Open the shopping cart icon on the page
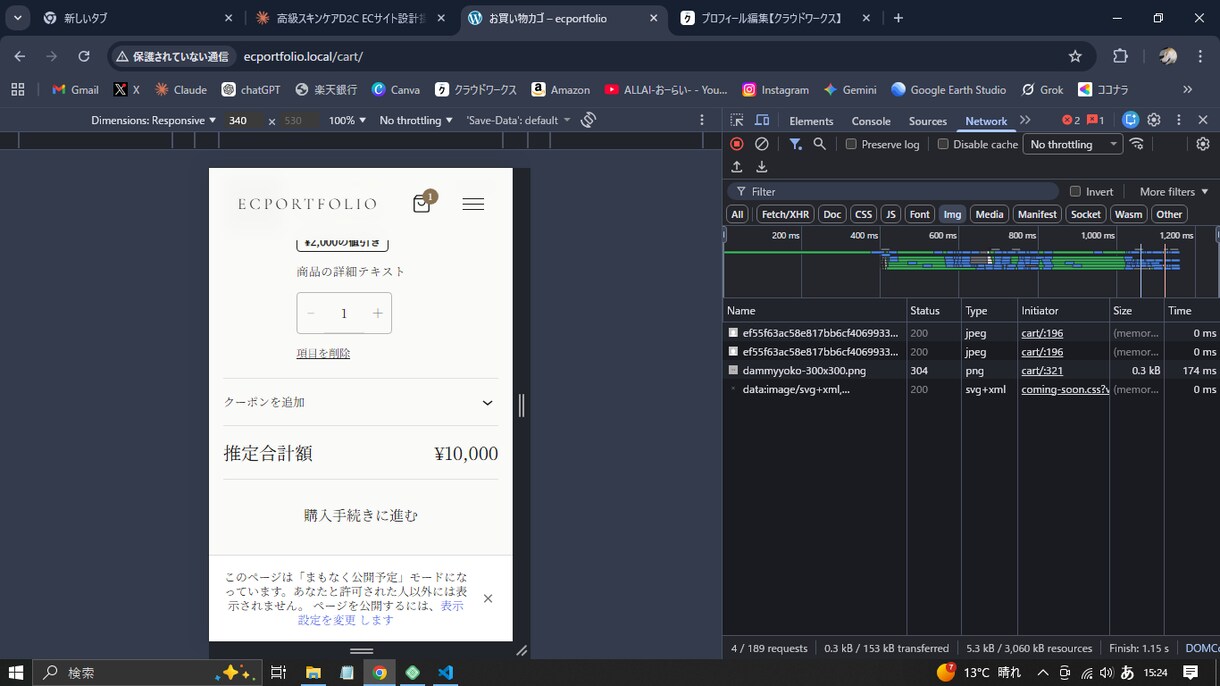Screen dimensions: 1220x686 click(x=423, y=202)
